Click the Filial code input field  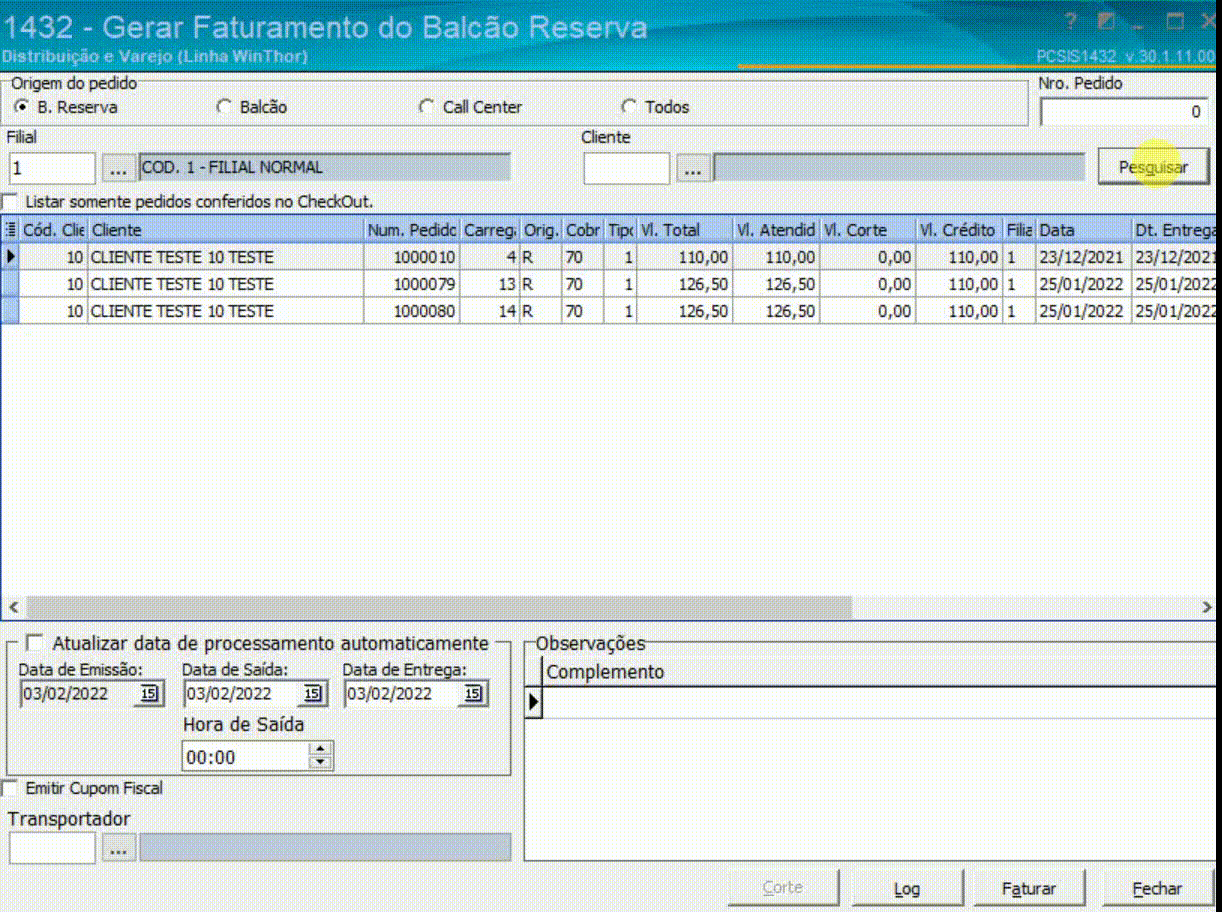click(52, 169)
